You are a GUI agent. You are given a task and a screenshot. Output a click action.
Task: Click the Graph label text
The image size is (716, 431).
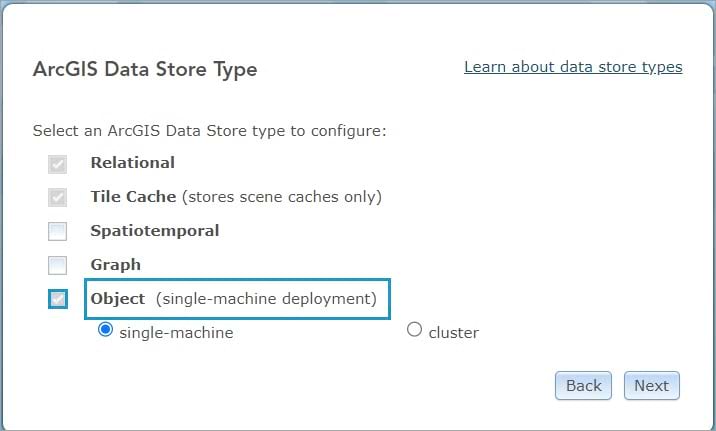[x=116, y=265]
